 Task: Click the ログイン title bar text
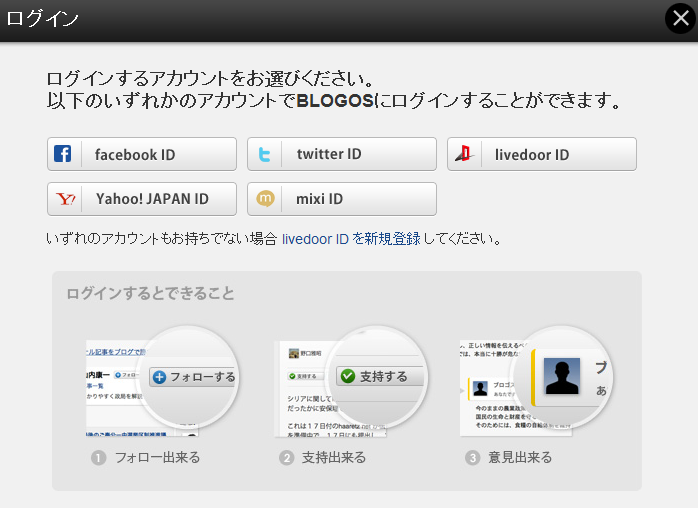click(42, 19)
